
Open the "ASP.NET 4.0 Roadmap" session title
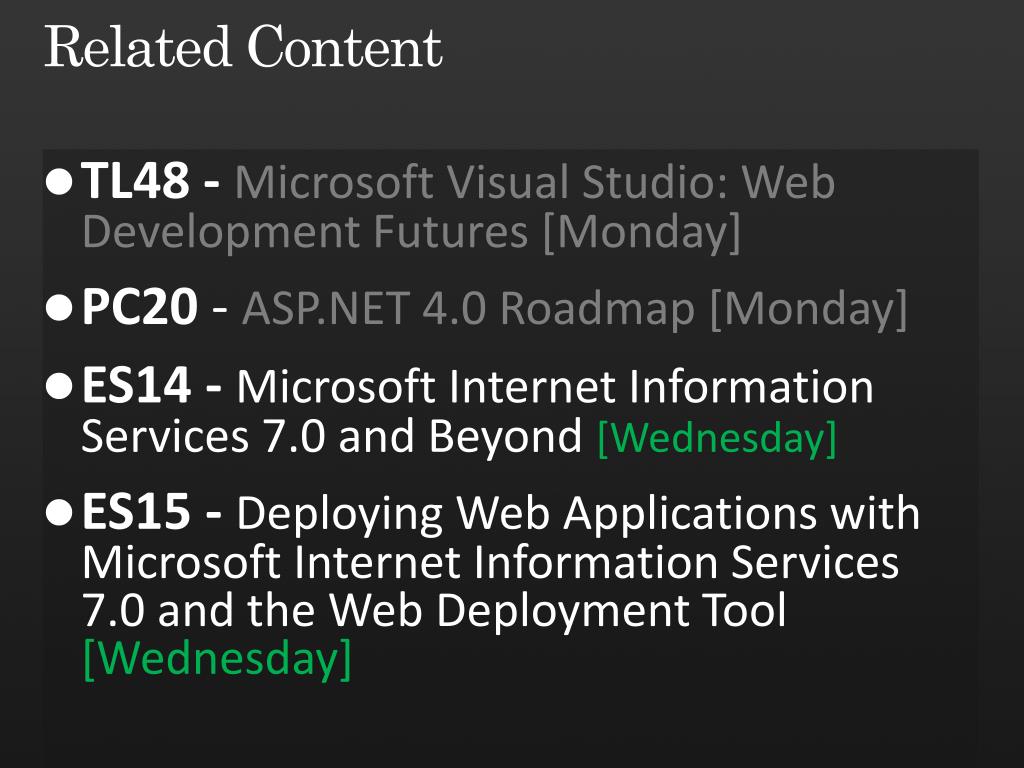468,308
